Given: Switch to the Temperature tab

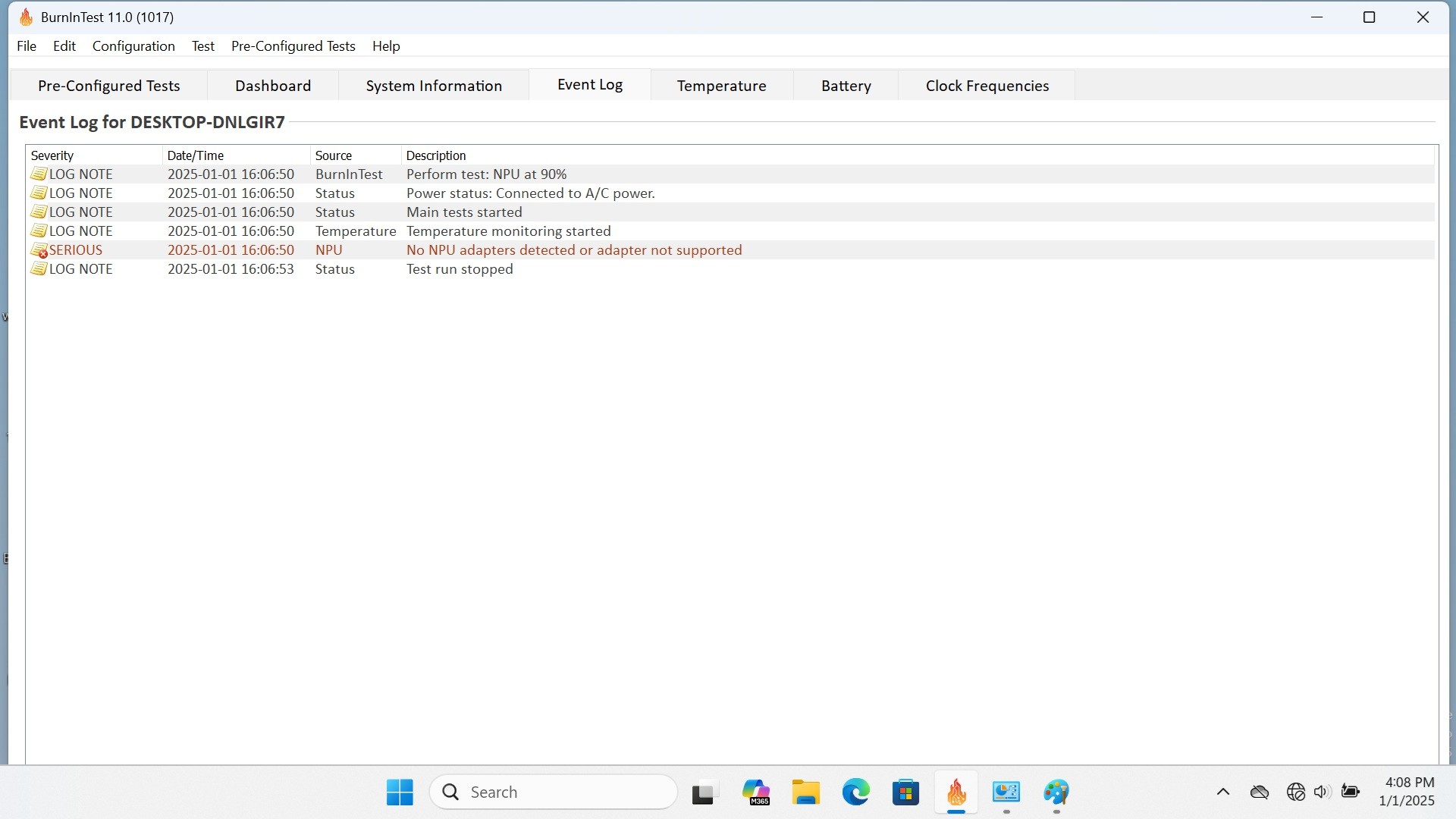Looking at the screenshot, I should 722,86.
